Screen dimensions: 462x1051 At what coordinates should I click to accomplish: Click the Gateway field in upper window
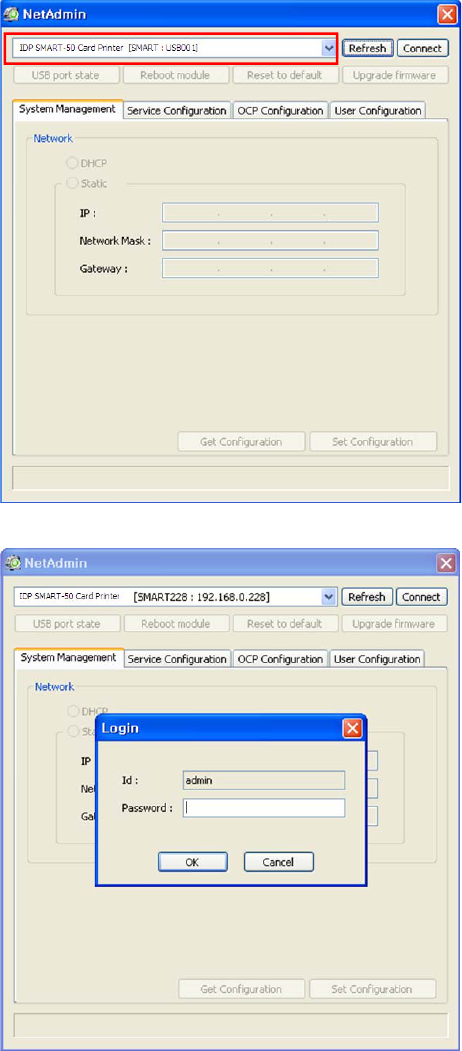click(x=270, y=268)
